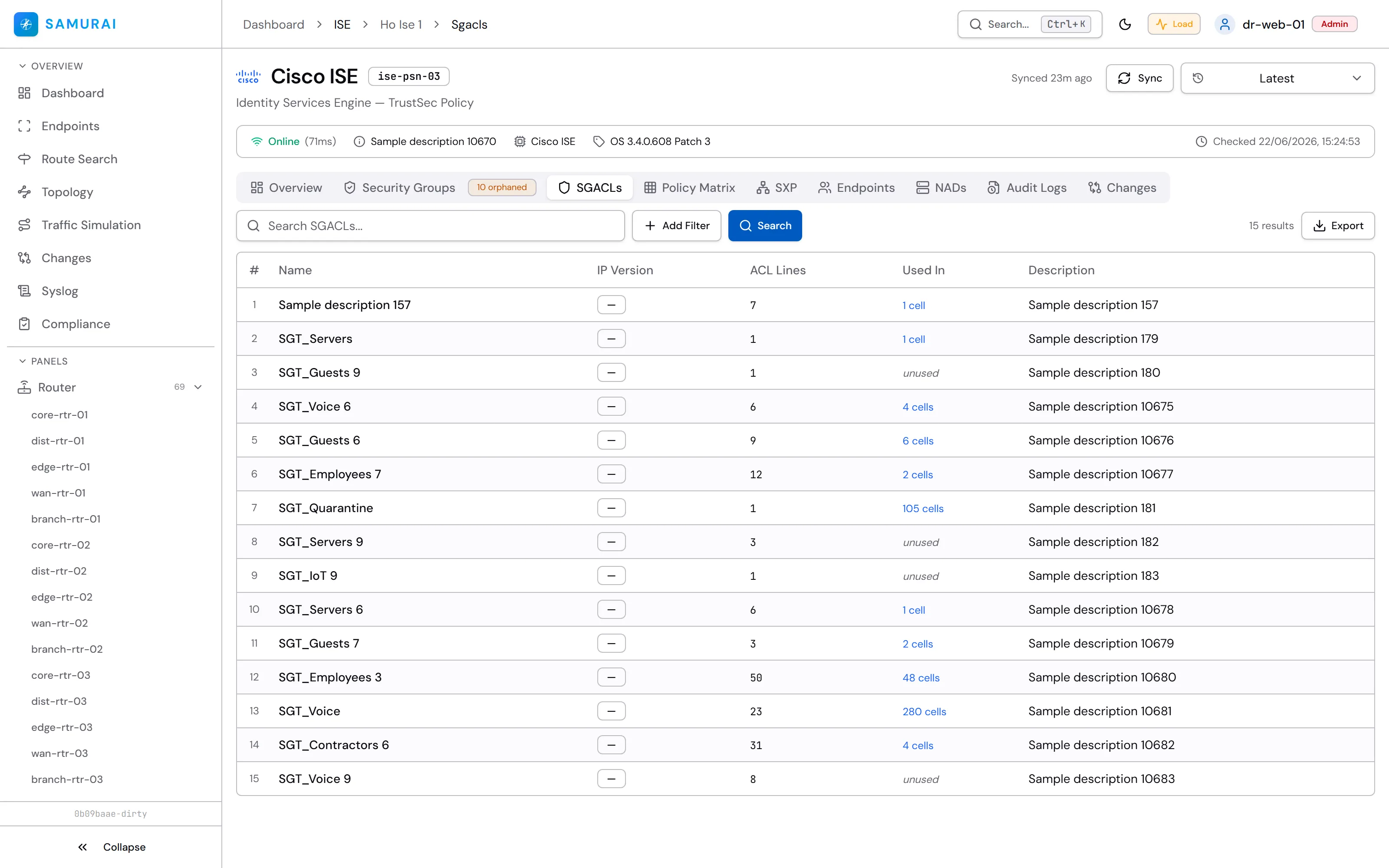Open the Audit Logs tab
1389x868 pixels.
point(1027,188)
